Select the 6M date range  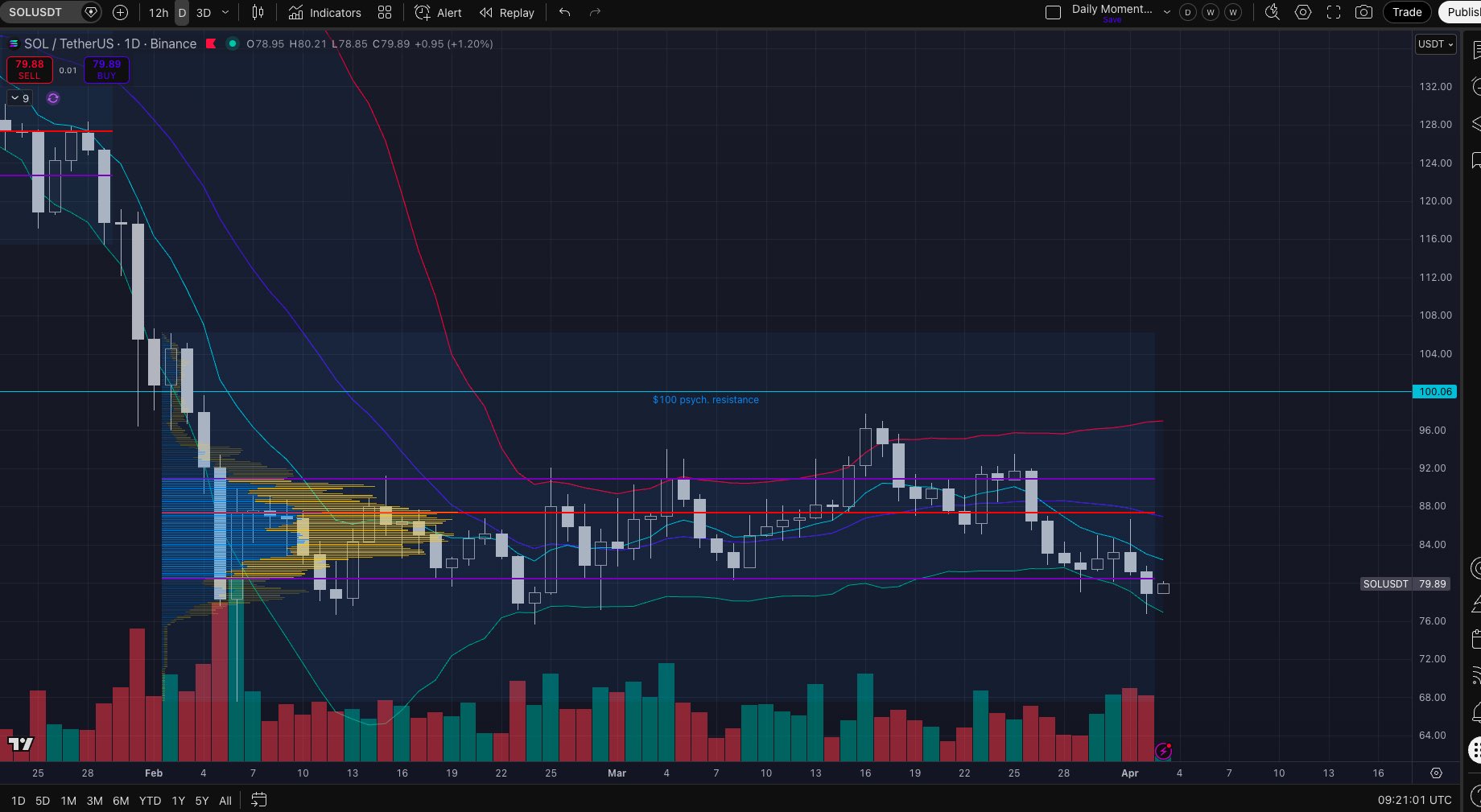(121, 801)
